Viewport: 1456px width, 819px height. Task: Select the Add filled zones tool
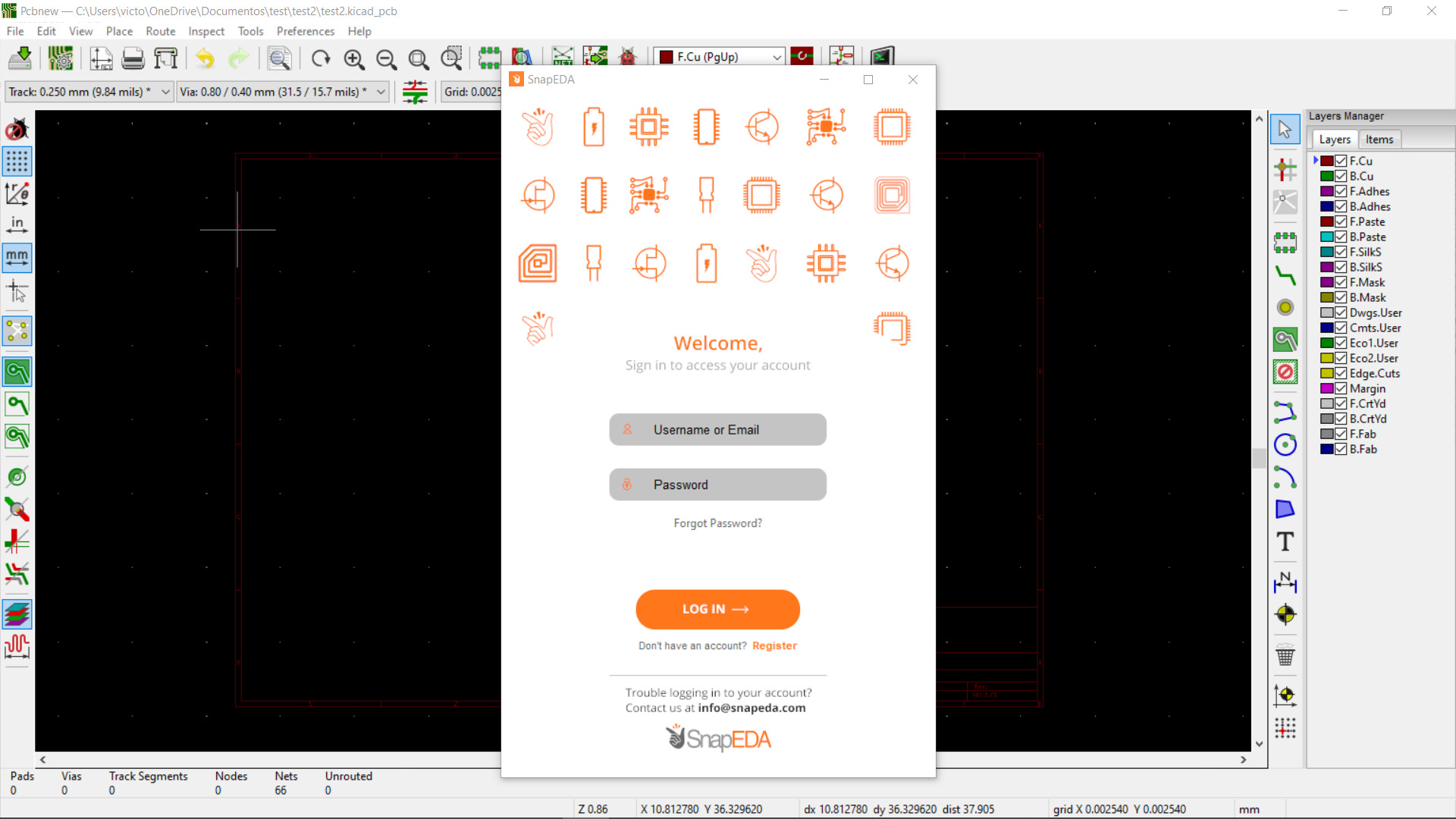coord(1285,340)
